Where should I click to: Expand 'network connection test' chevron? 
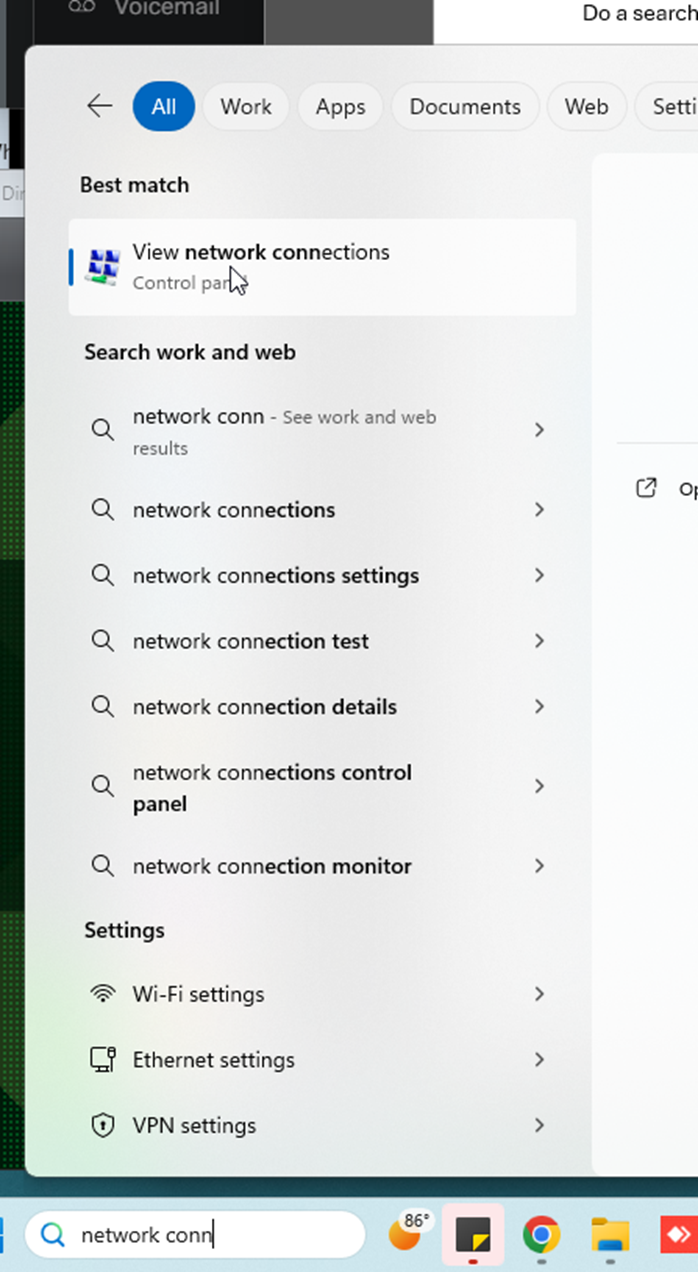click(x=540, y=641)
